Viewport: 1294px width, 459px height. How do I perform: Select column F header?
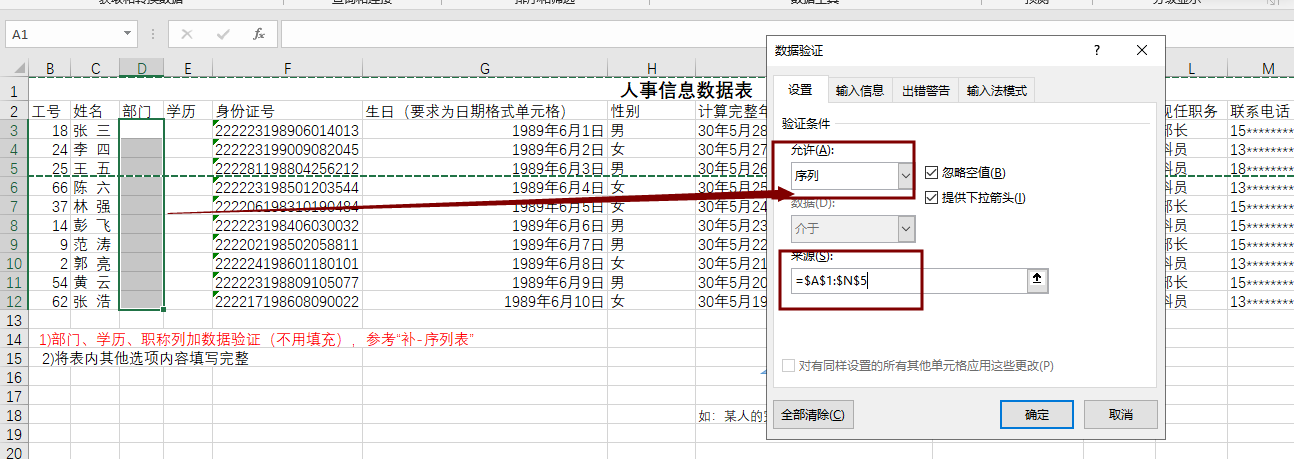click(x=287, y=68)
